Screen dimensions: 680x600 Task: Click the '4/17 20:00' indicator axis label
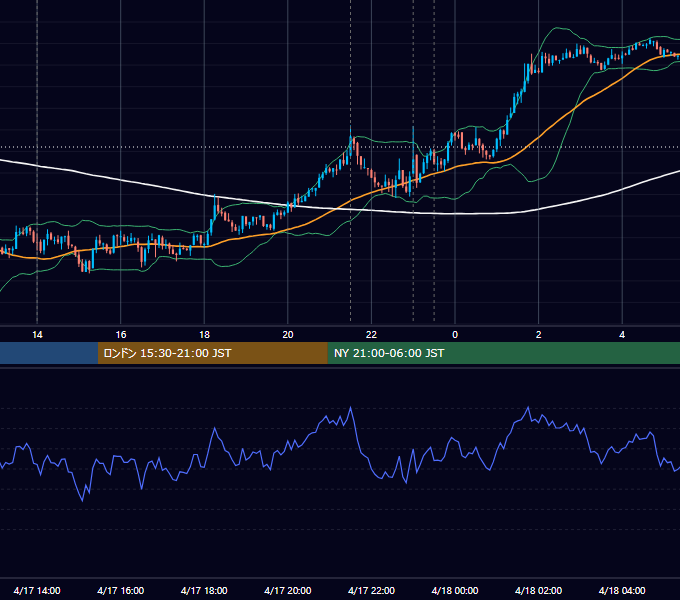tap(288, 590)
